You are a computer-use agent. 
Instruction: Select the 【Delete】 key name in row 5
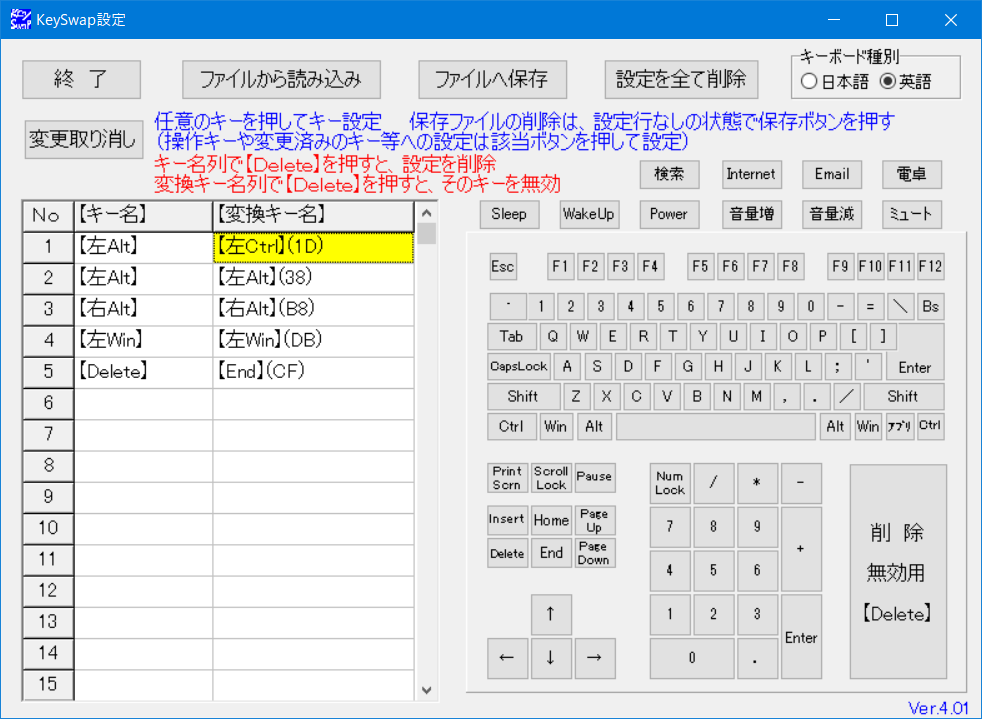point(143,372)
